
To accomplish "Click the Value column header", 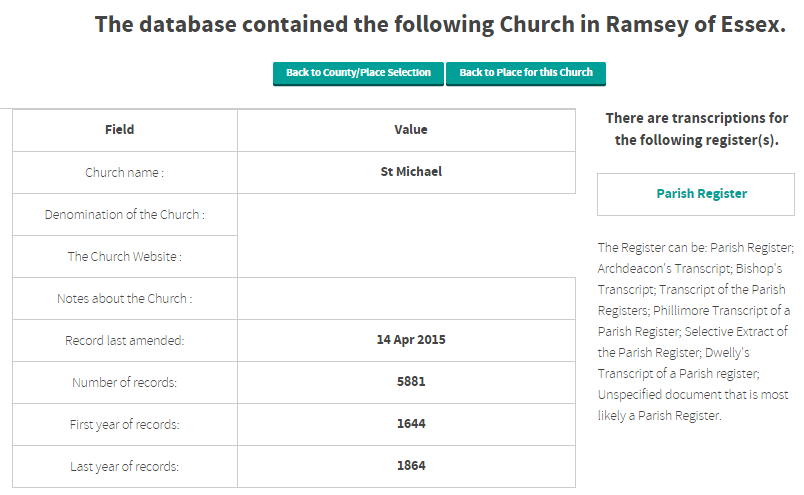I will [x=411, y=130].
